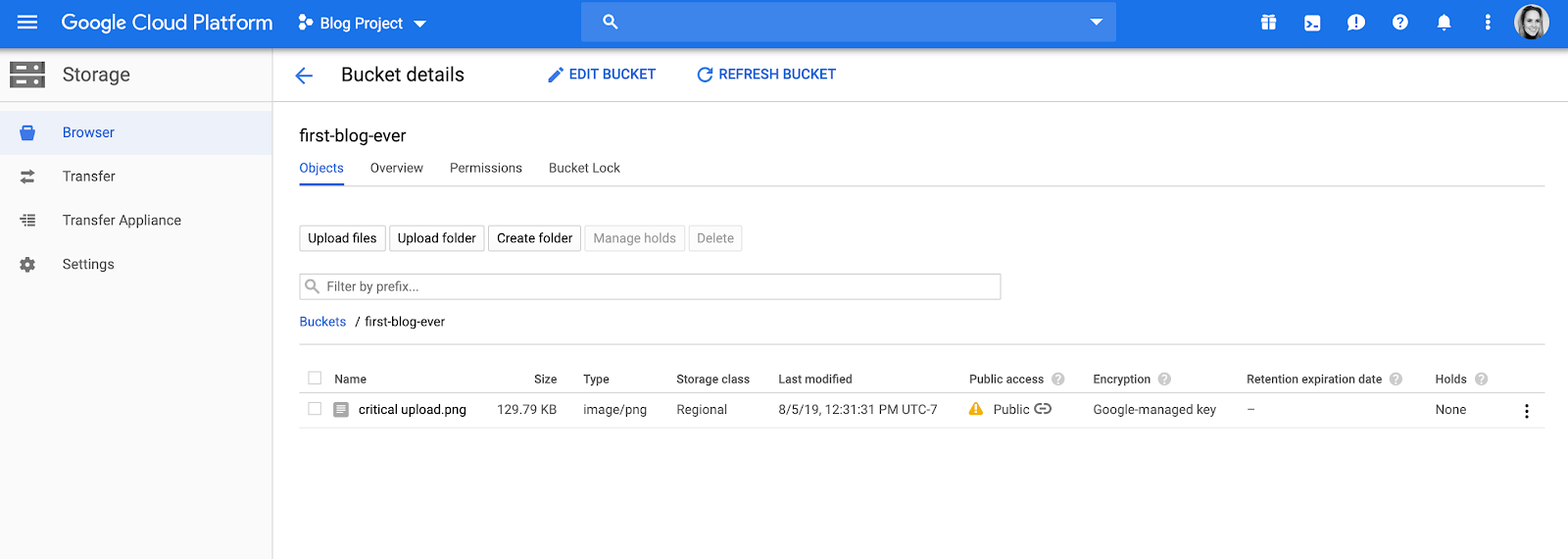Click the Transfer Appliance icon

point(27,221)
